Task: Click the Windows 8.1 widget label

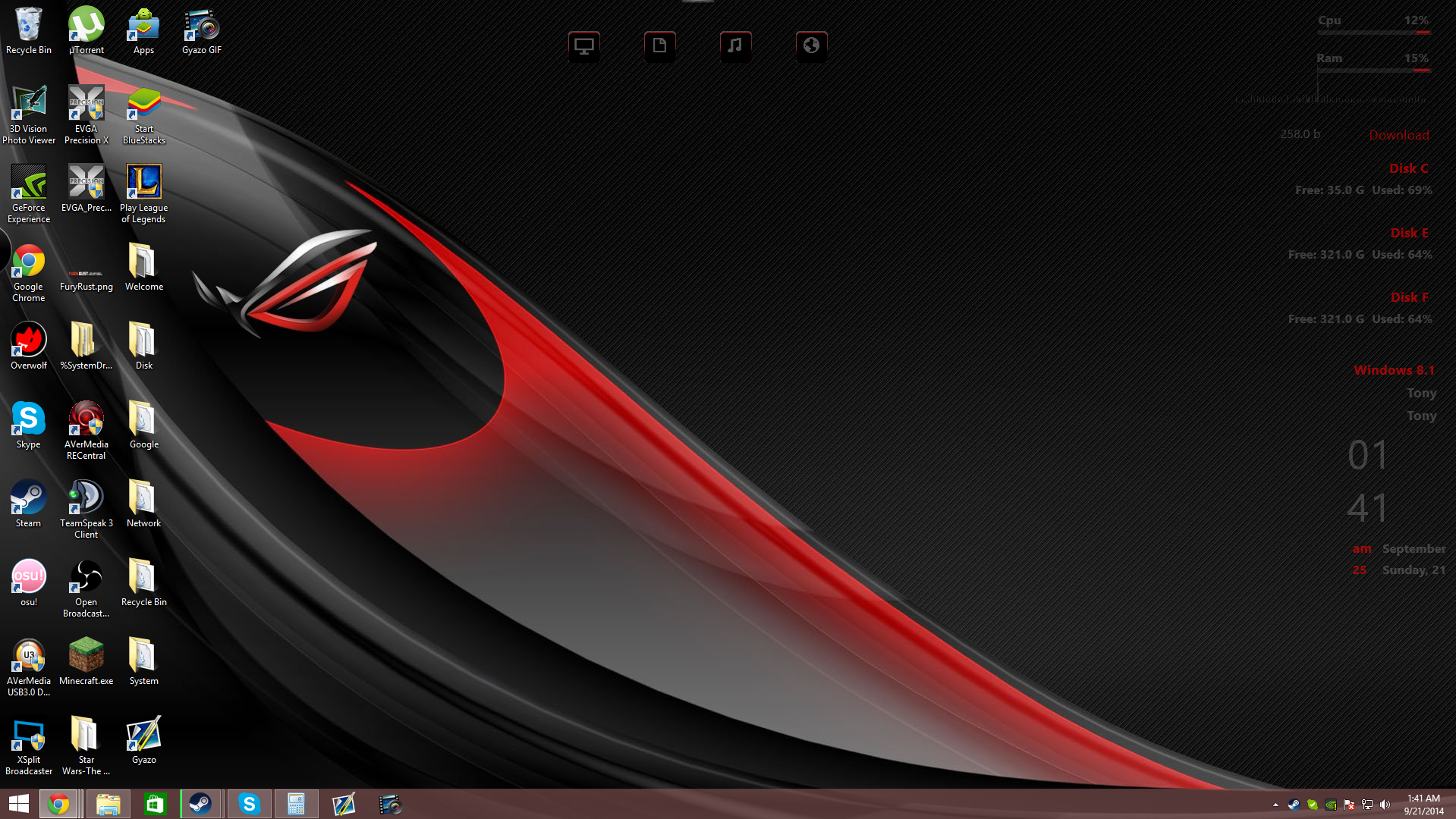Action: (x=1394, y=370)
